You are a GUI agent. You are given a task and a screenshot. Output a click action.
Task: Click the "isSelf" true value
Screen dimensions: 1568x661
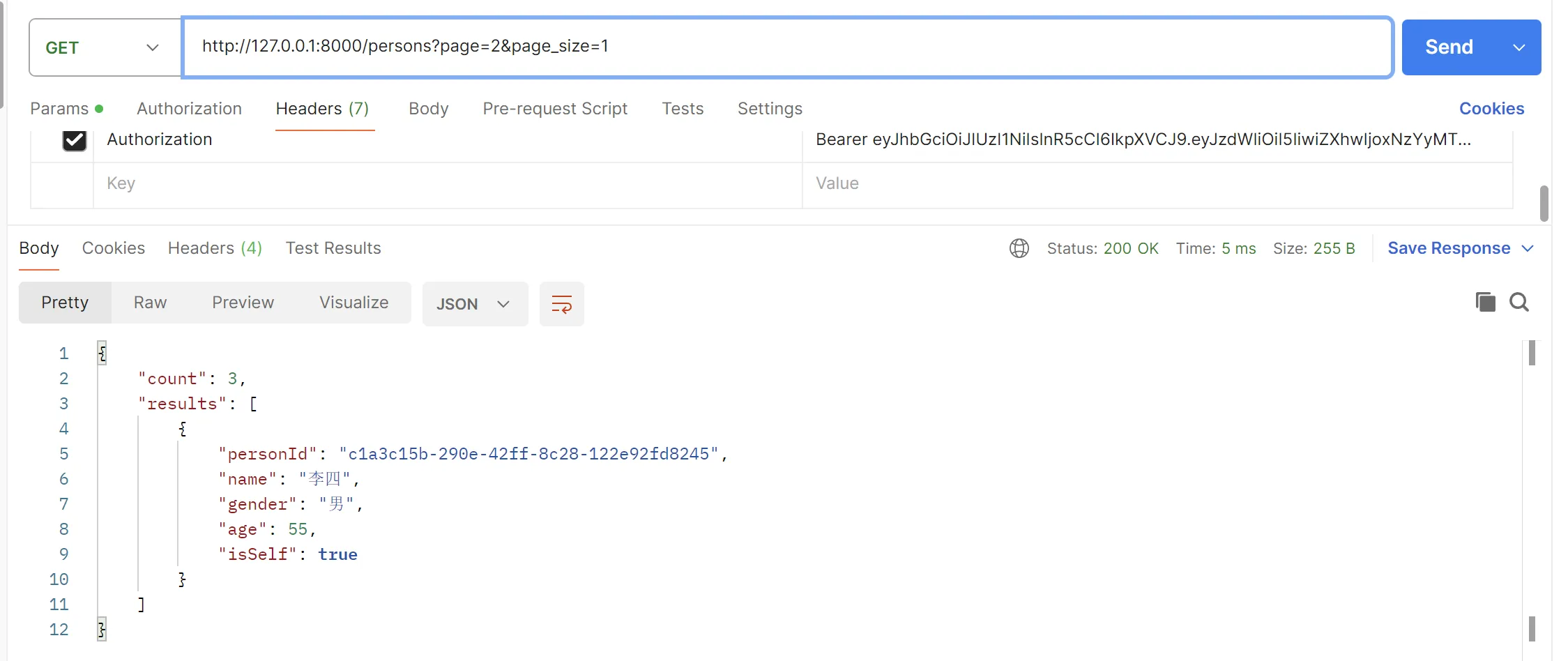(x=337, y=554)
